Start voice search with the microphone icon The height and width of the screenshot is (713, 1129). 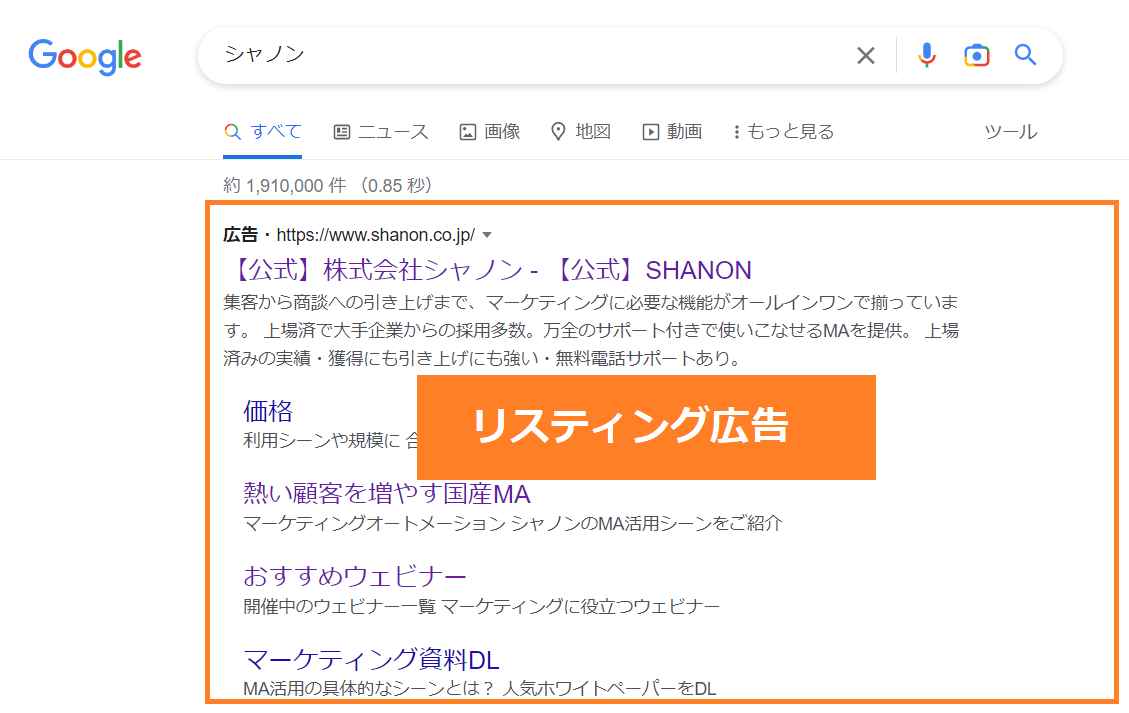tap(927, 55)
